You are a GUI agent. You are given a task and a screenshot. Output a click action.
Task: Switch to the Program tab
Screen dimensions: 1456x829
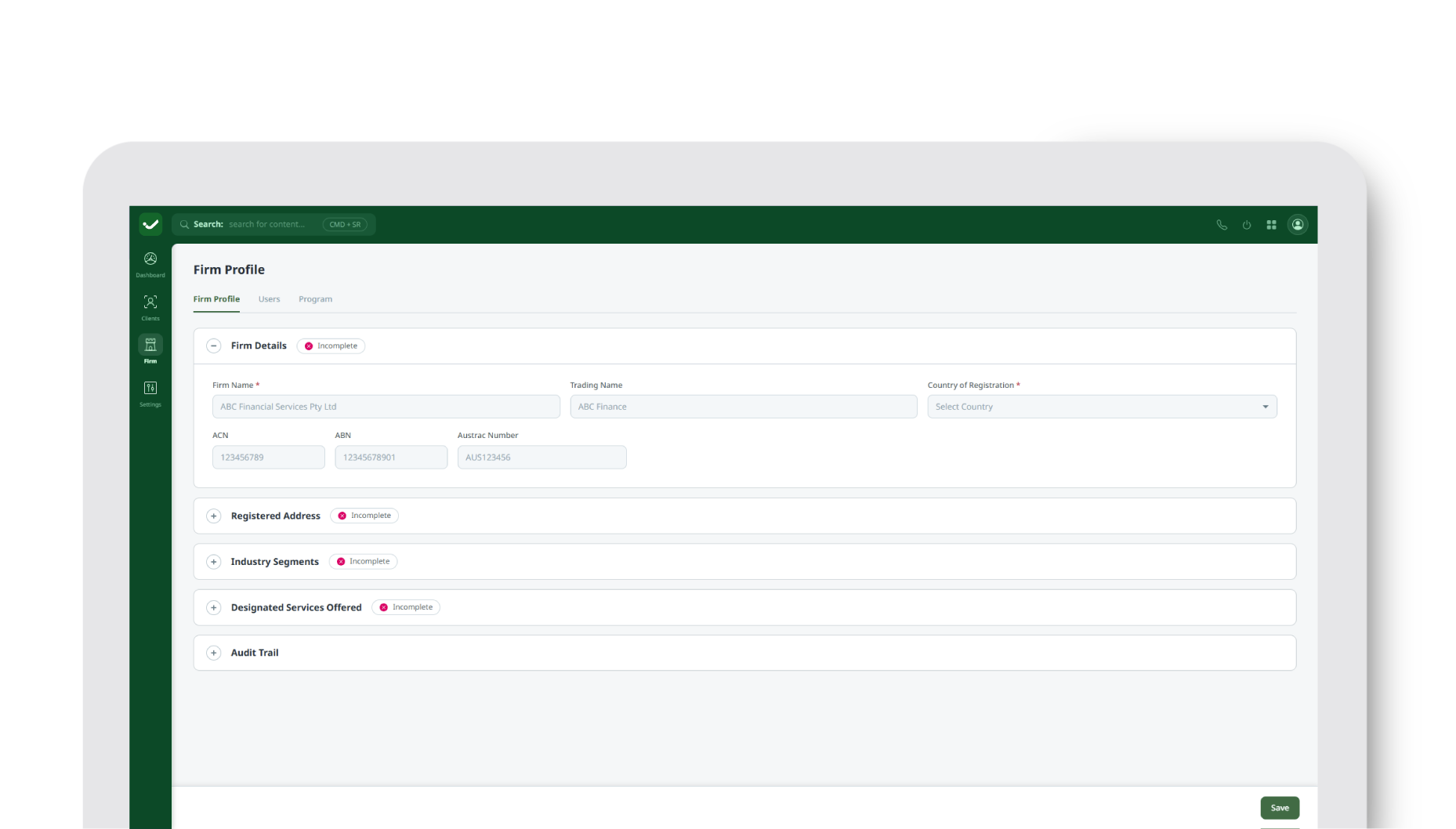point(315,299)
